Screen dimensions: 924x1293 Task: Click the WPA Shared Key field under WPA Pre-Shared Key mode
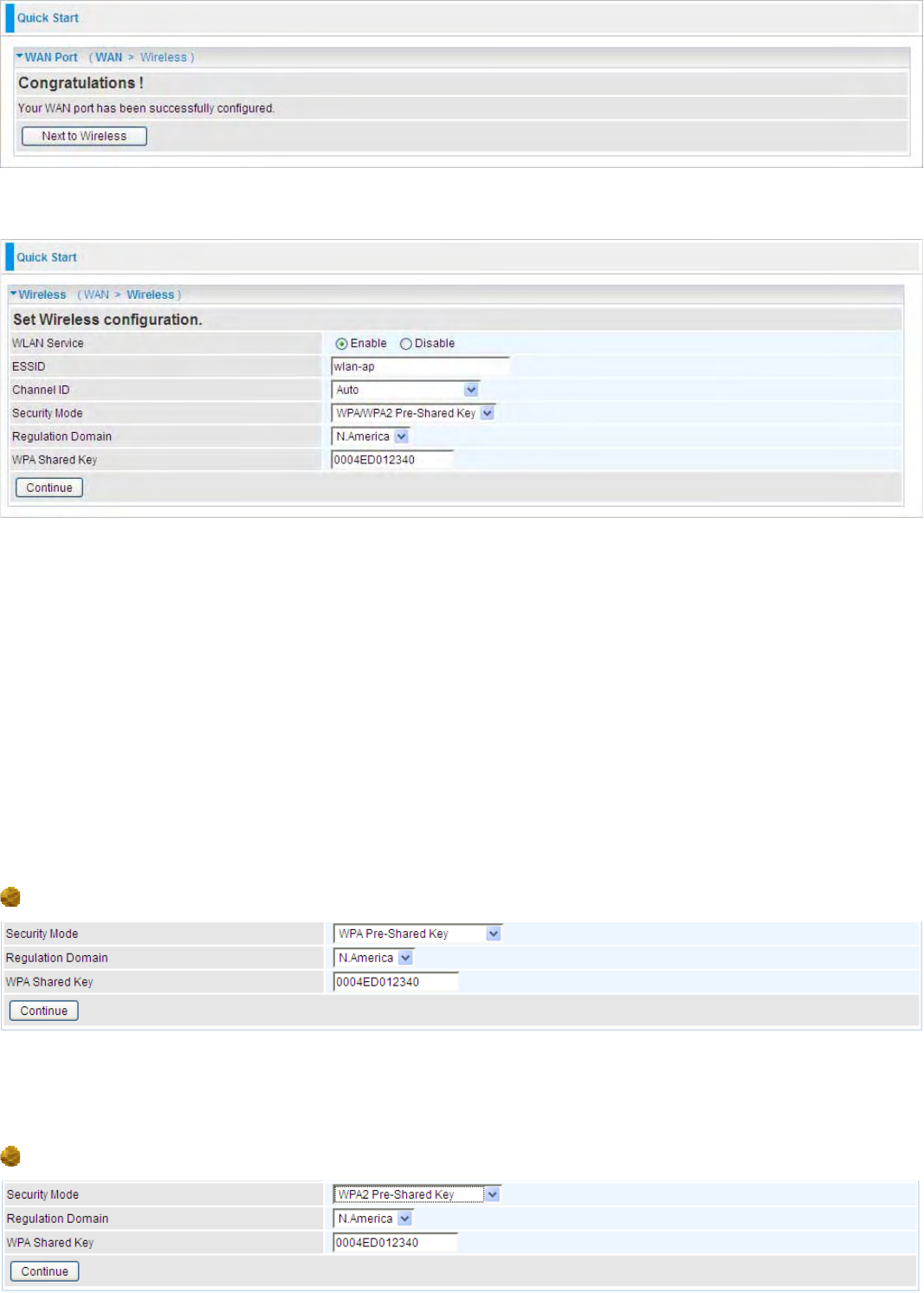[396, 982]
